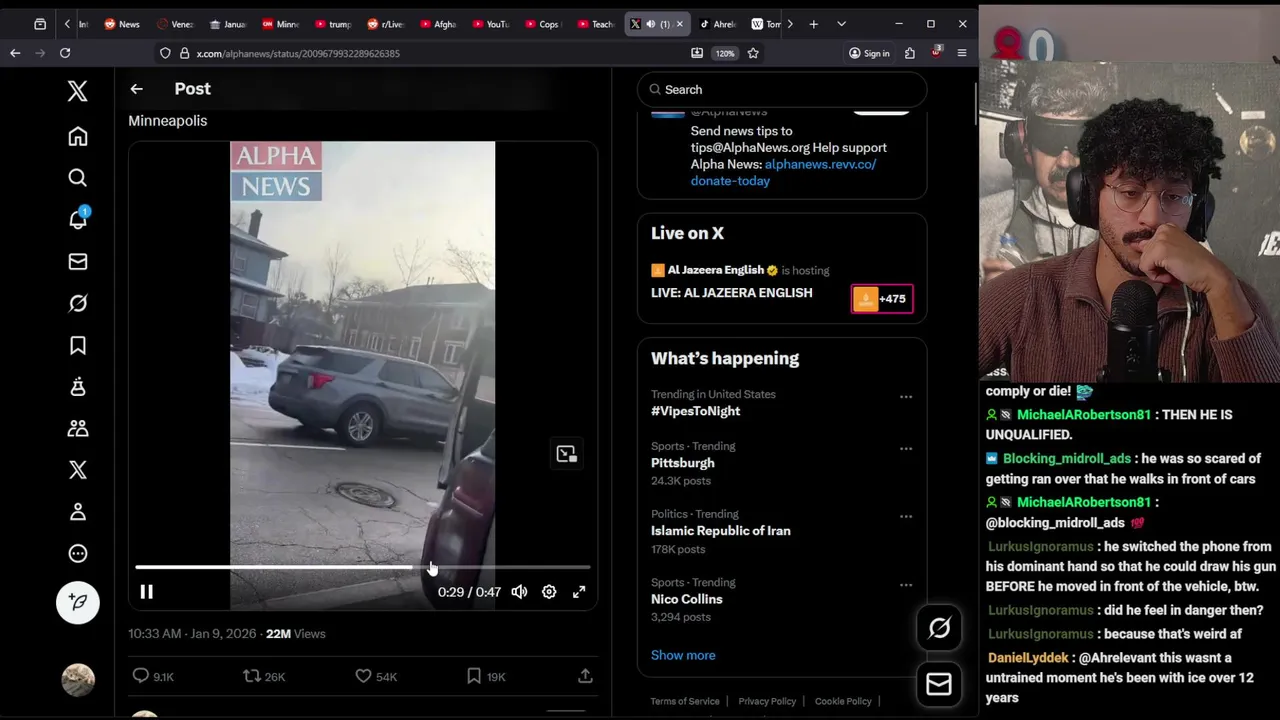Switch to the trump YouTube tab
The width and height of the screenshot is (1280, 720).
coord(332,24)
